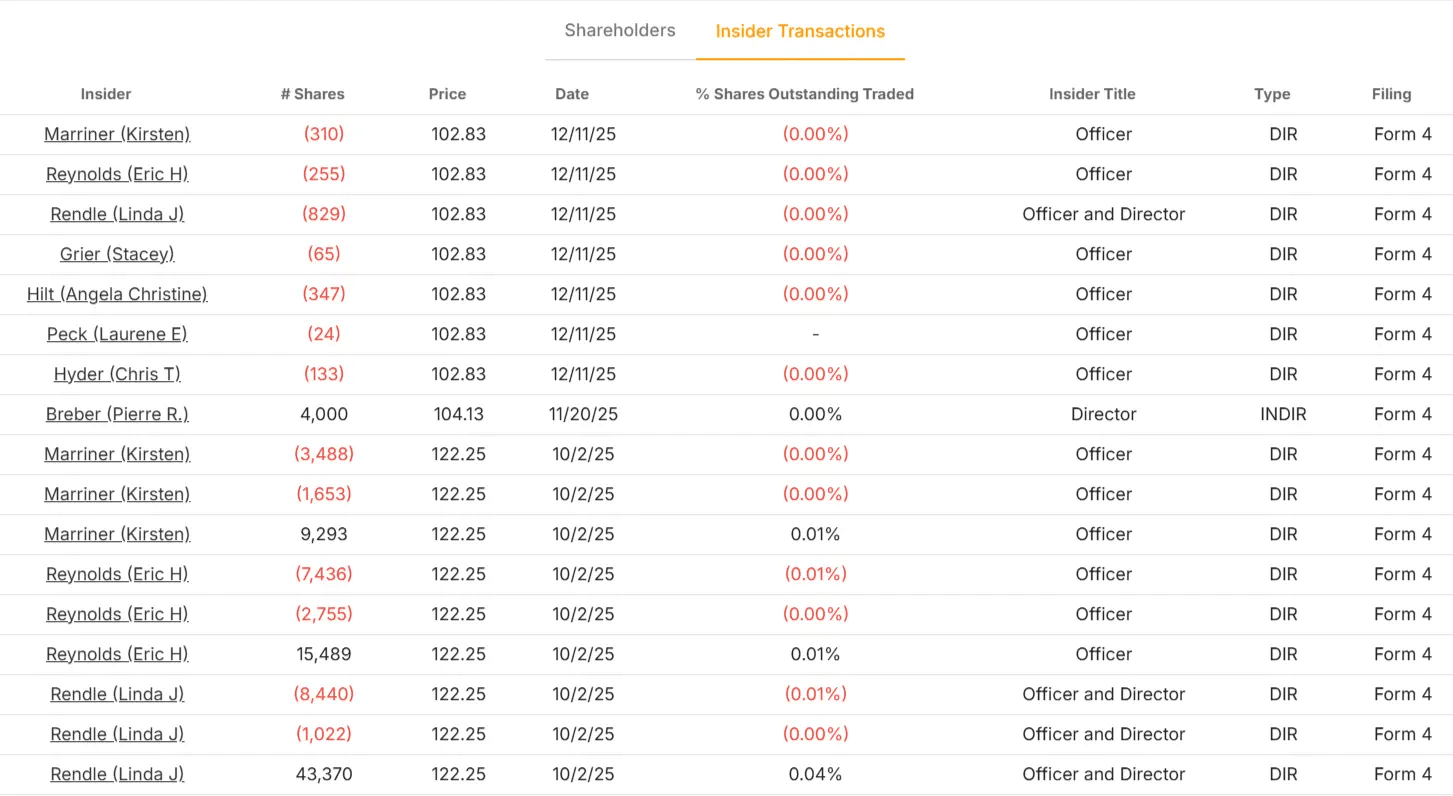
Task: Open Marriner (Kirsten) link in 9,293-share row
Action: coord(117,534)
